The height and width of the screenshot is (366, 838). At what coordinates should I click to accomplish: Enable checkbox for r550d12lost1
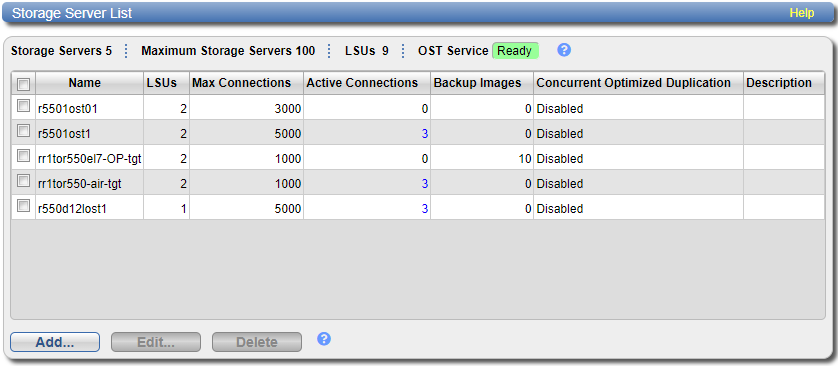[x=23, y=206]
